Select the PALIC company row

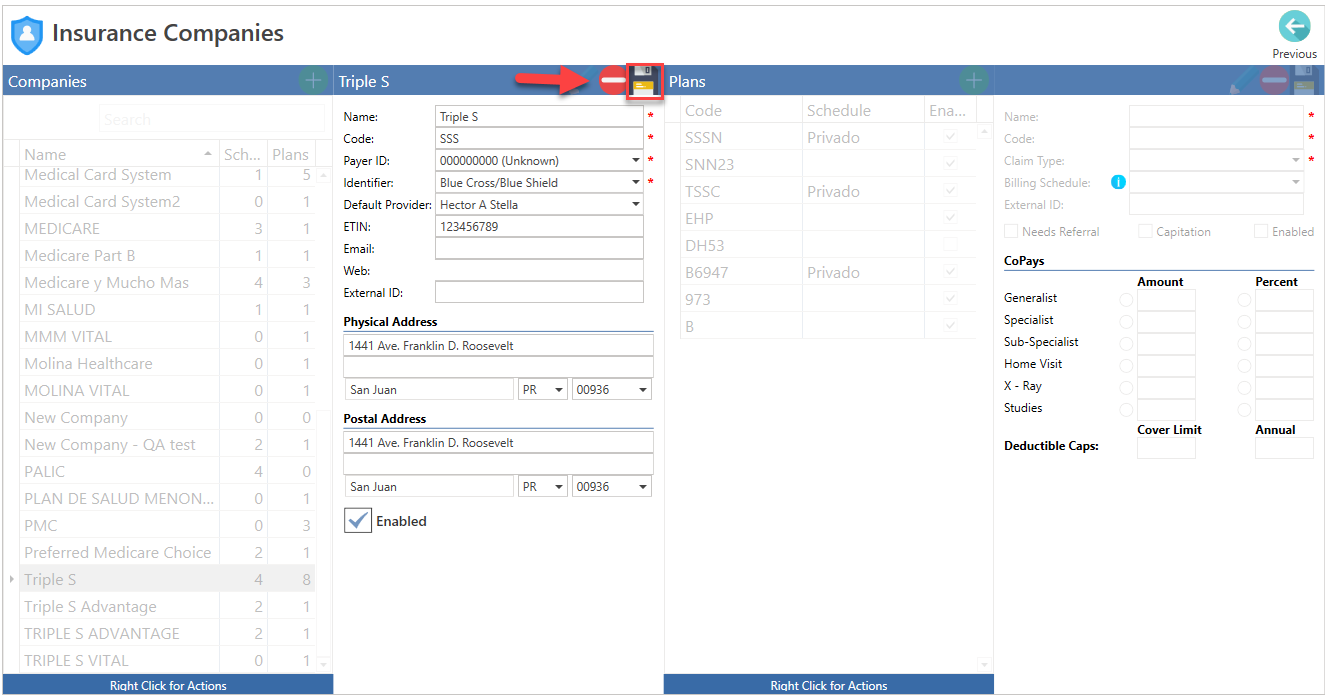167,472
